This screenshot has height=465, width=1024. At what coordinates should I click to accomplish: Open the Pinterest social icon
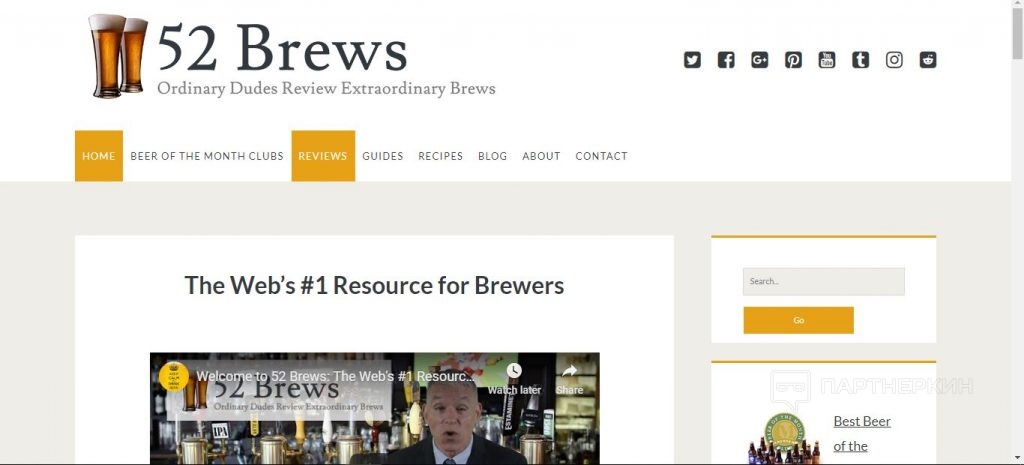793,60
